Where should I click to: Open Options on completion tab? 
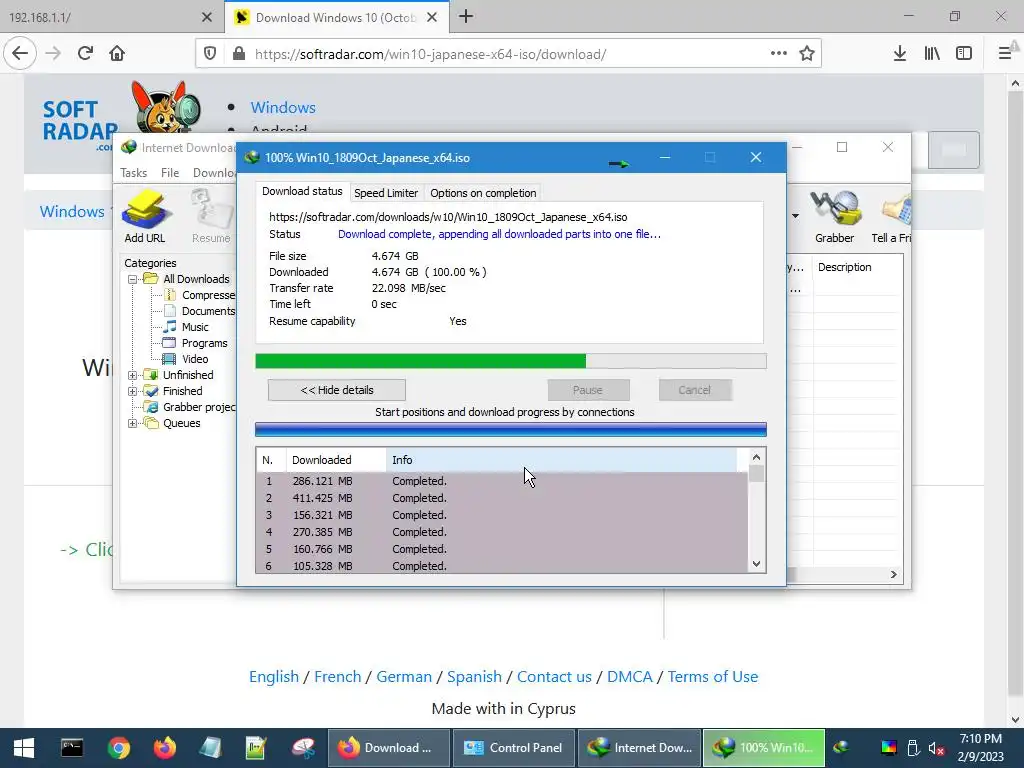(x=483, y=193)
